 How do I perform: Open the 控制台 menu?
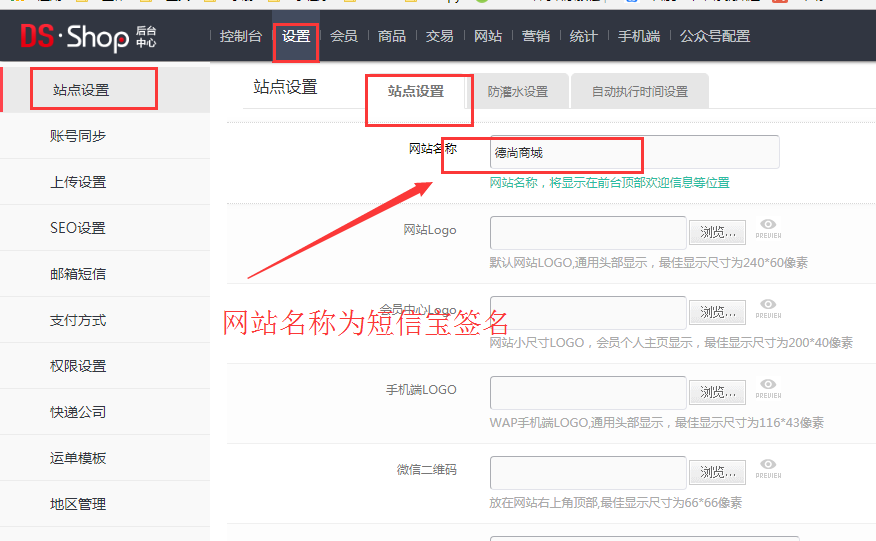[x=240, y=36]
